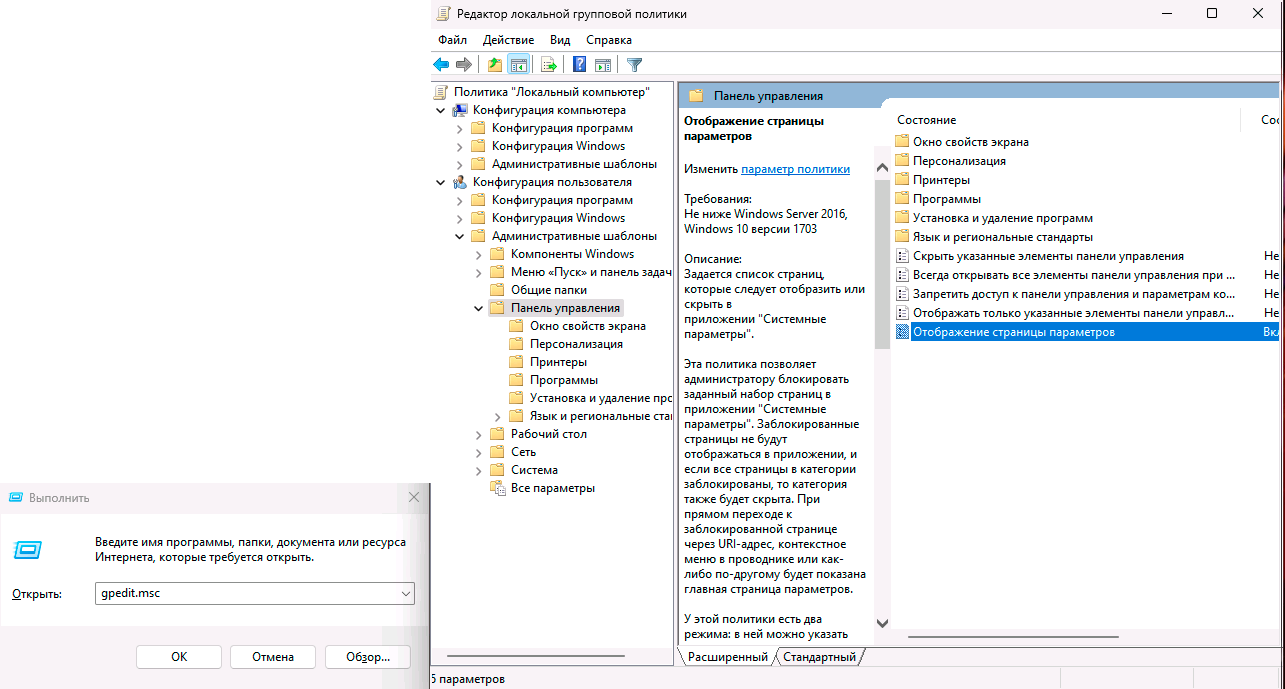The image size is (1285, 689).
Task: Open the 'Действие' menu
Action: [508, 40]
